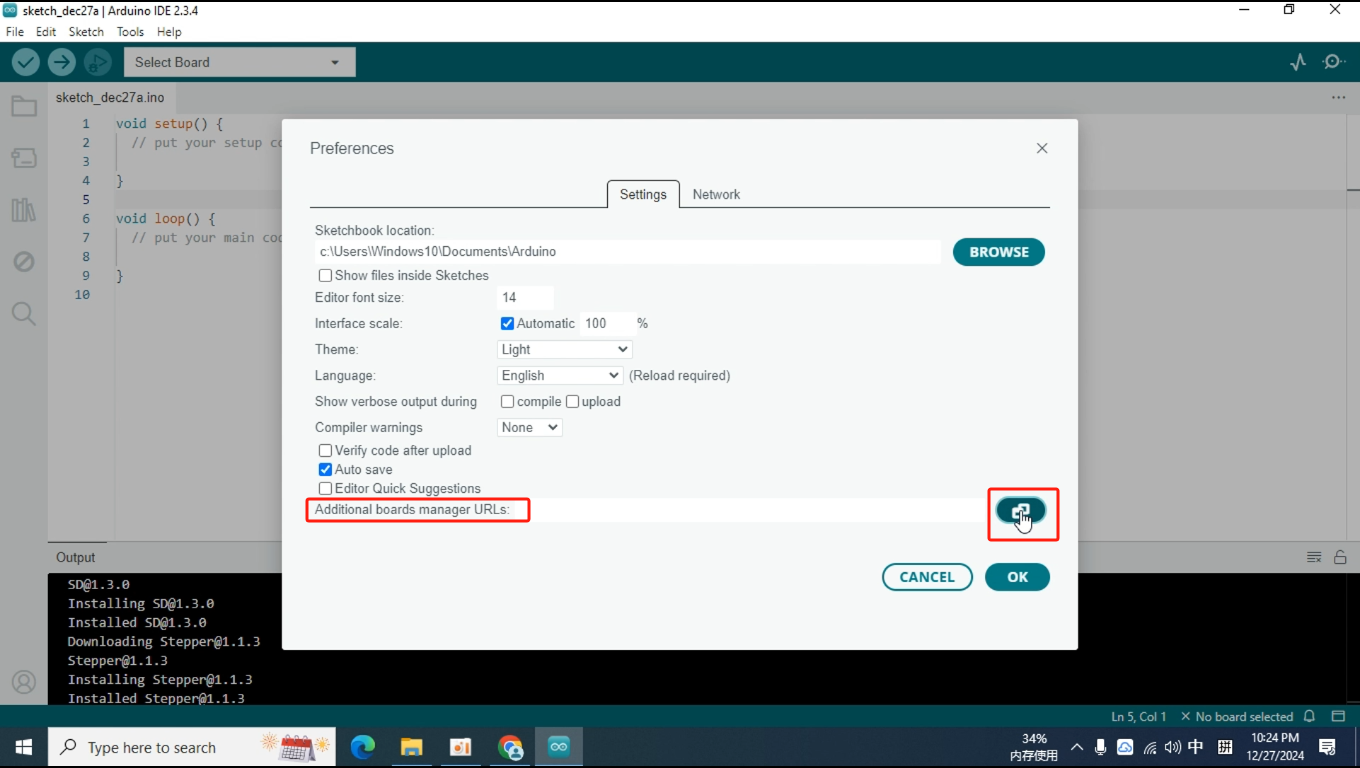This screenshot has width=1360, height=768.
Task: Select the Settings tab
Action: click(643, 194)
